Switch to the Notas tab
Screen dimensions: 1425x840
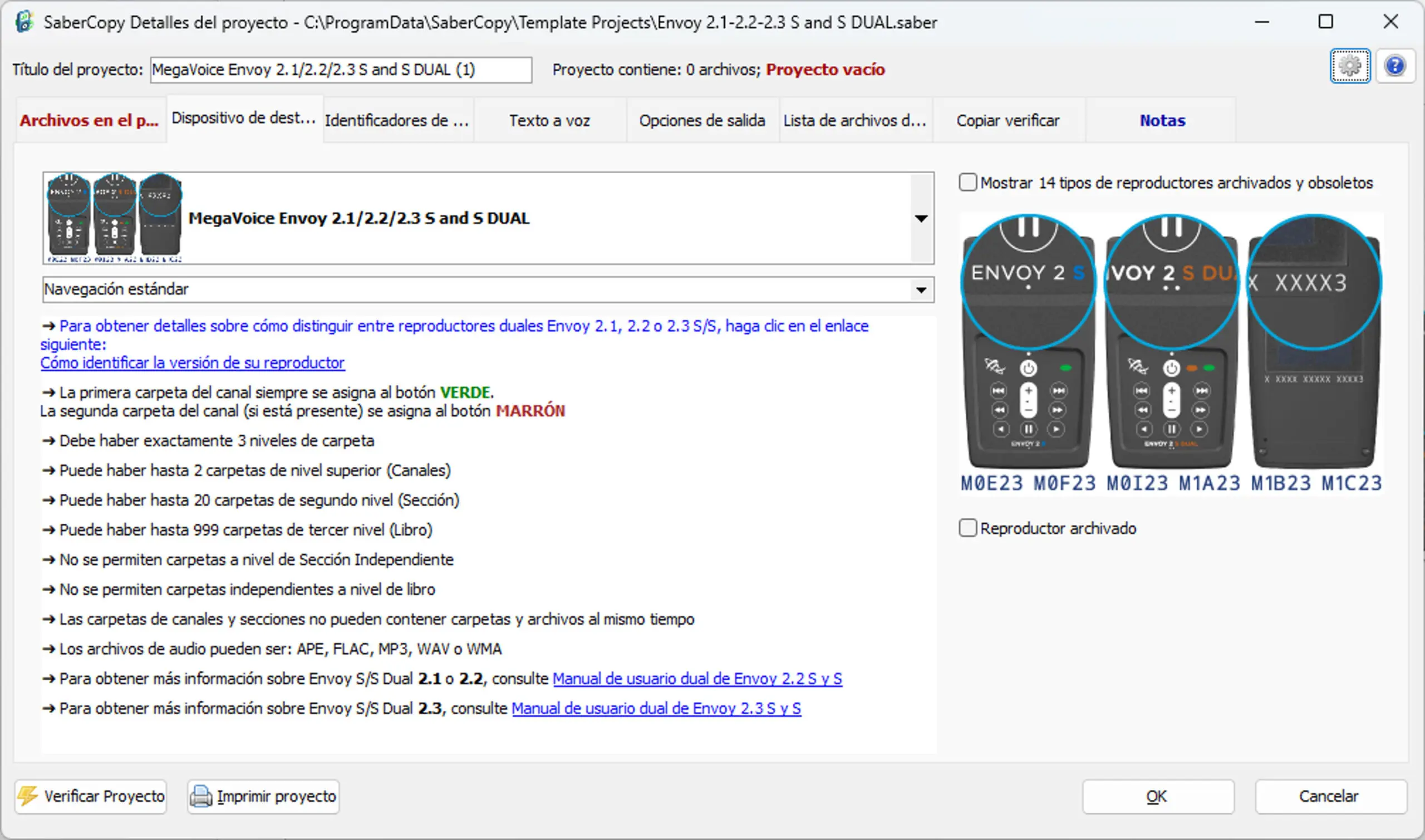(1162, 121)
